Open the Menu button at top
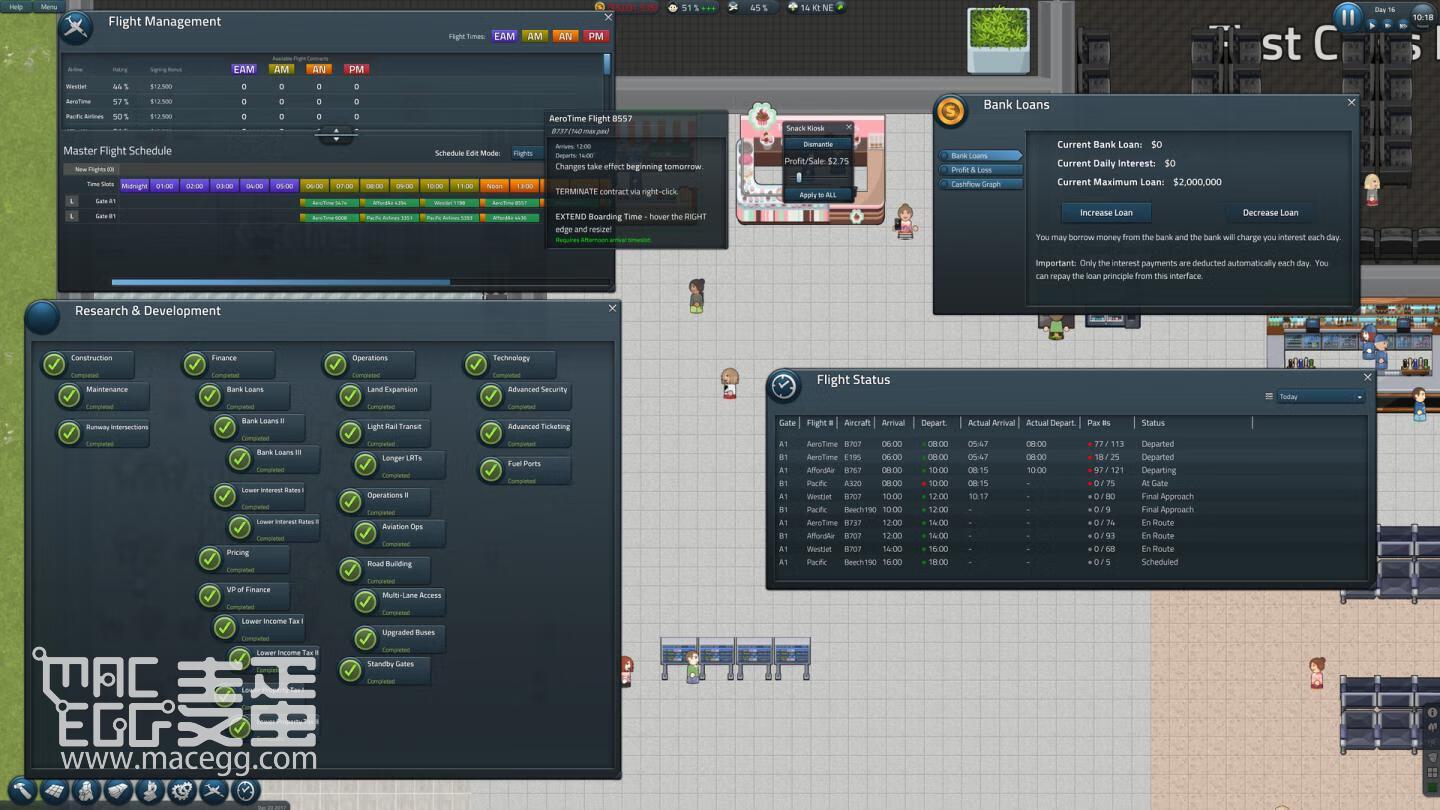This screenshot has width=1440, height=810. (48, 7)
